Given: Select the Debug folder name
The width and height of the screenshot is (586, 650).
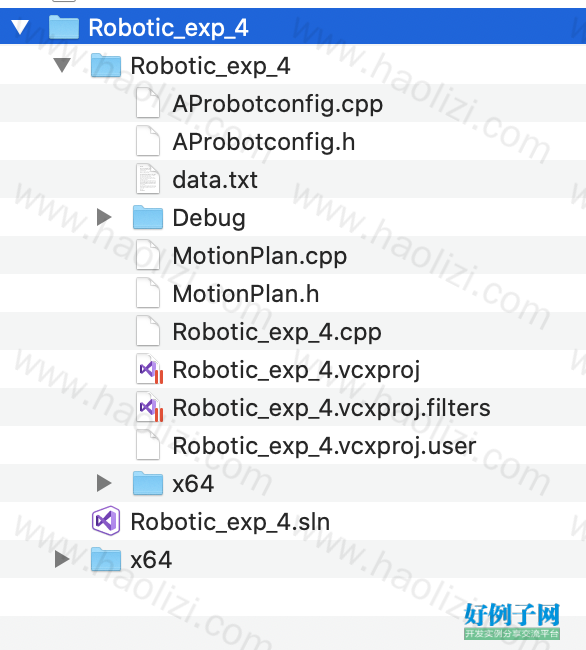Looking at the screenshot, I should point(209,218).
